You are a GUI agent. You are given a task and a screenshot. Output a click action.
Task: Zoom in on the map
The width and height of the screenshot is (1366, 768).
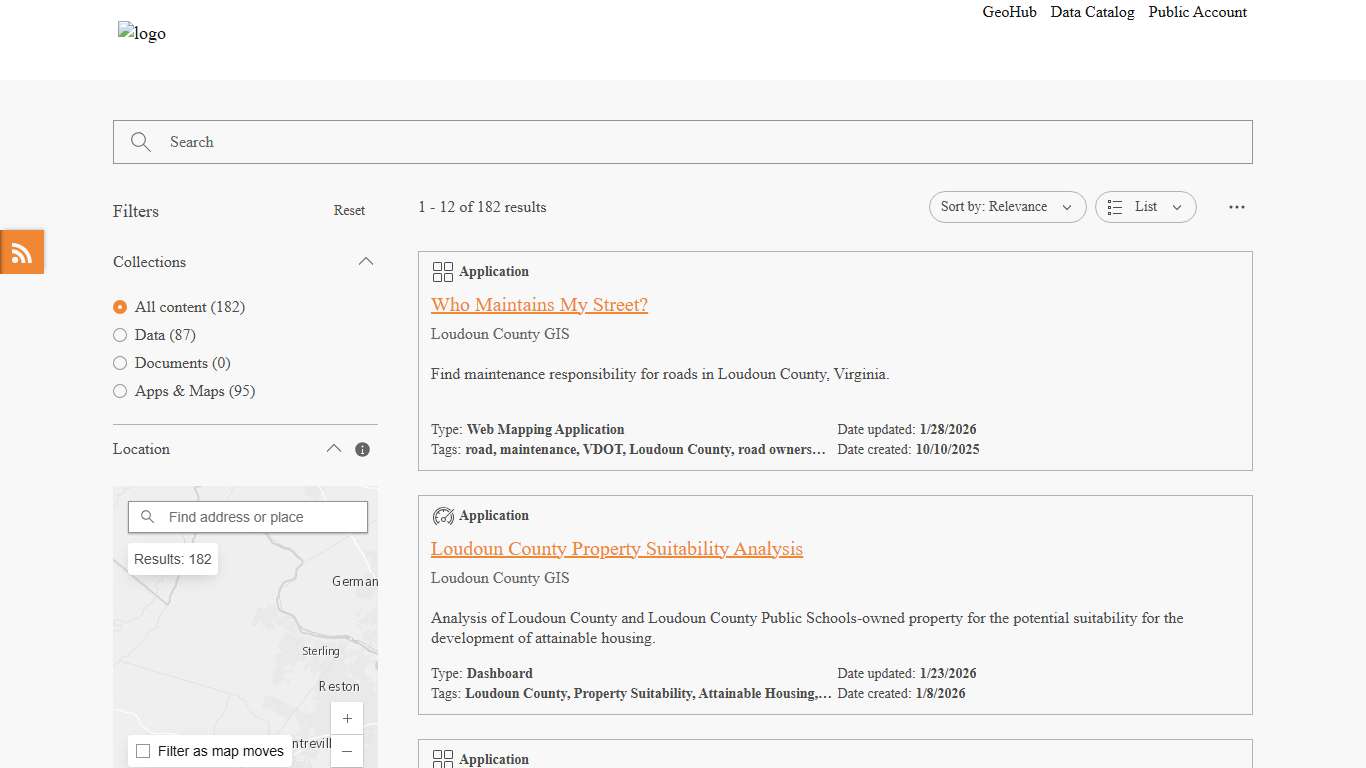point(347,719)
